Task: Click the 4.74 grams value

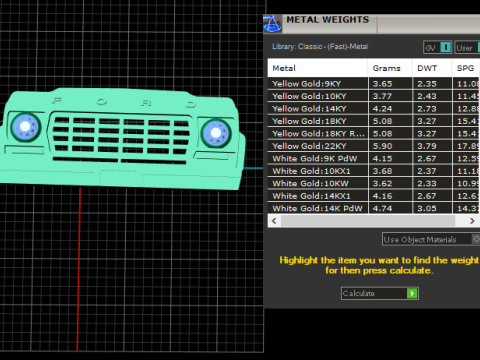Action: (382, 208)
